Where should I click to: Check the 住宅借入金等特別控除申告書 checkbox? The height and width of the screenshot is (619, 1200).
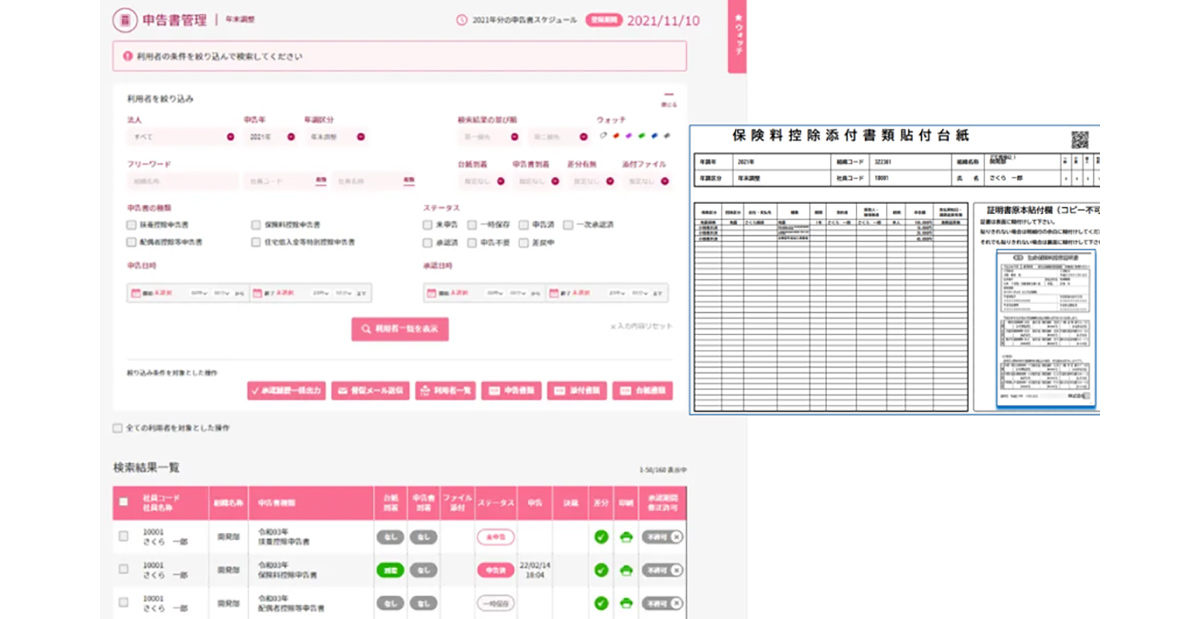point(257,243)
